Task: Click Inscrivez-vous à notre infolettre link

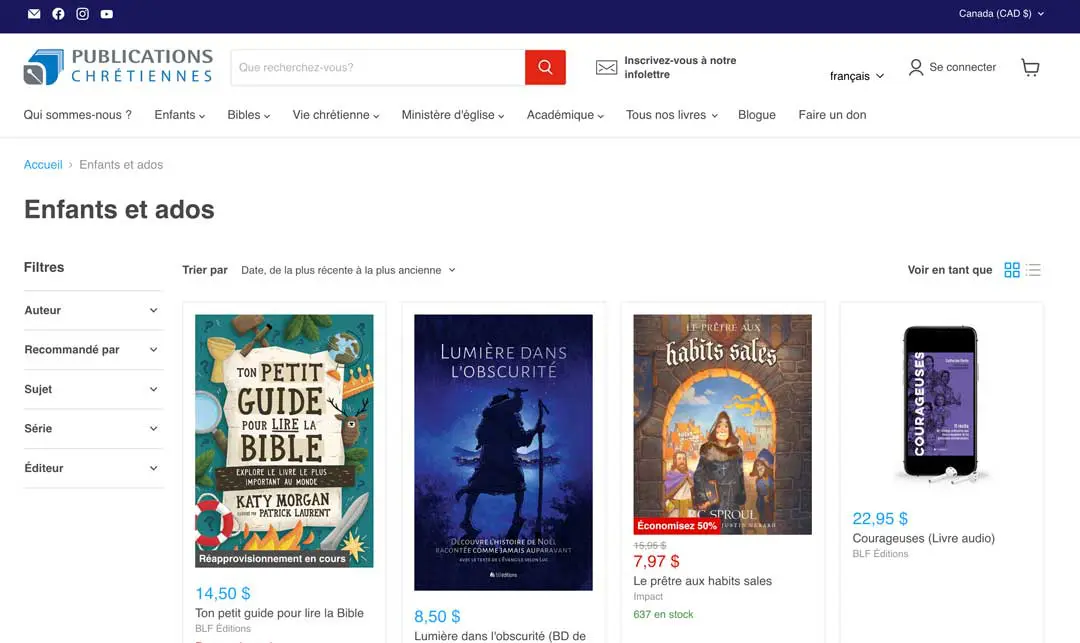Action: click(680, 67)
